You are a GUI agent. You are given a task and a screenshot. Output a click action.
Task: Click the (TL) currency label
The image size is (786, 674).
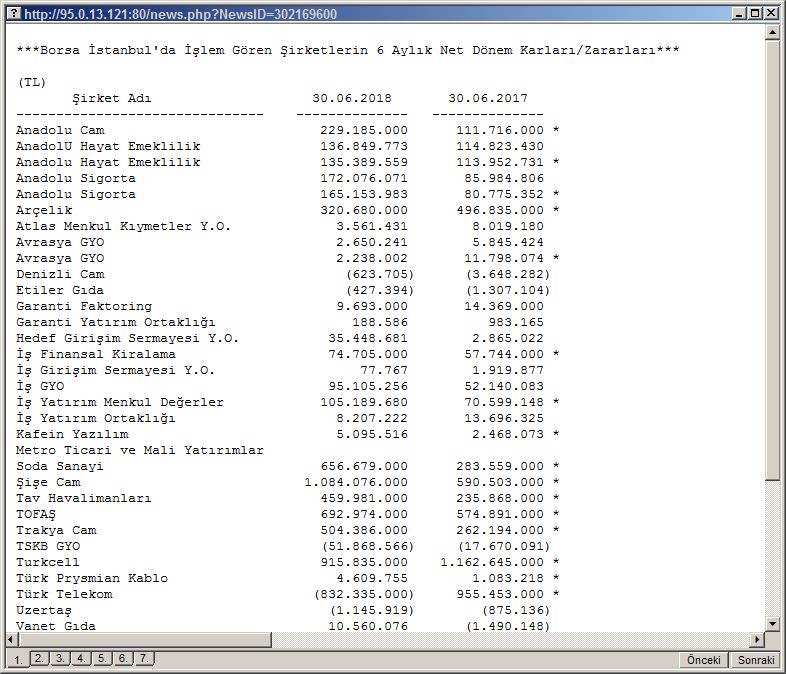point(32,82)
